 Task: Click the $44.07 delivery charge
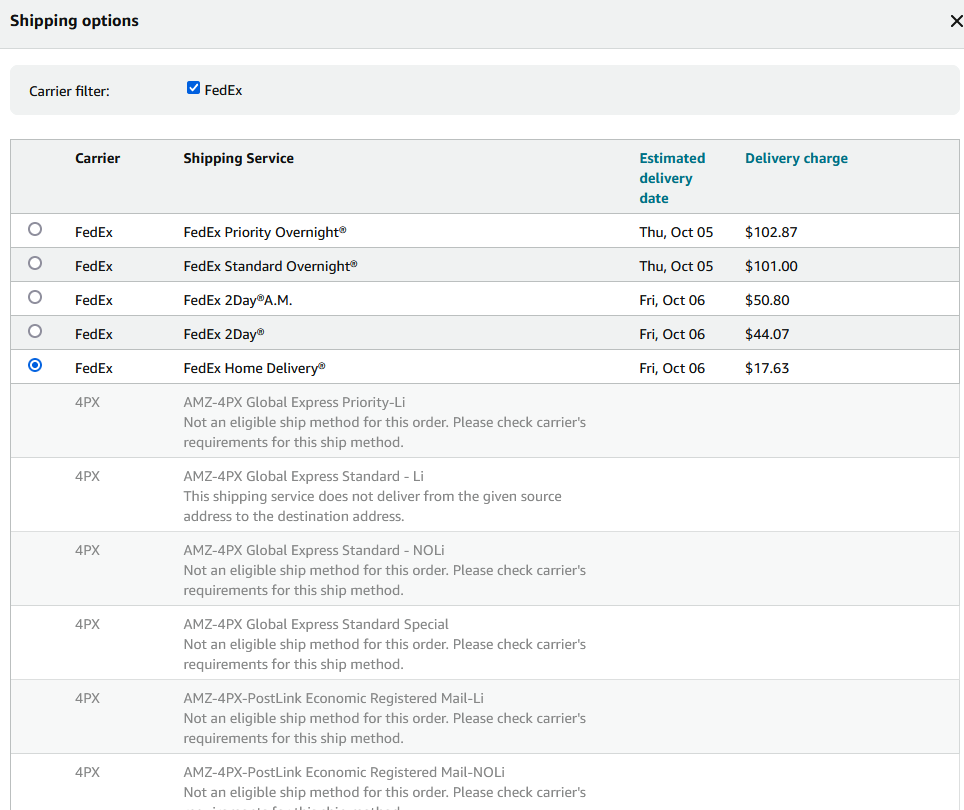tap(767, 334)
